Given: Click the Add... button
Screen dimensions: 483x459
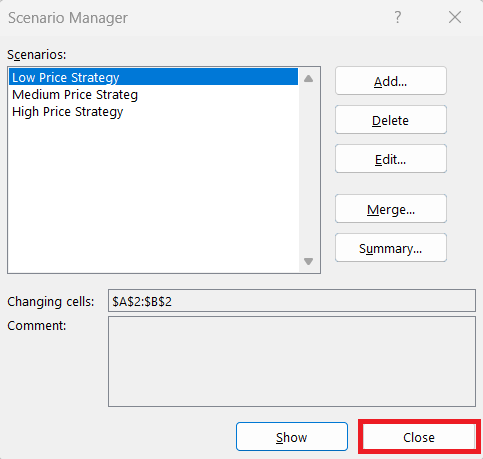Looking at the screenshot, I should click(x=391, y=81).
